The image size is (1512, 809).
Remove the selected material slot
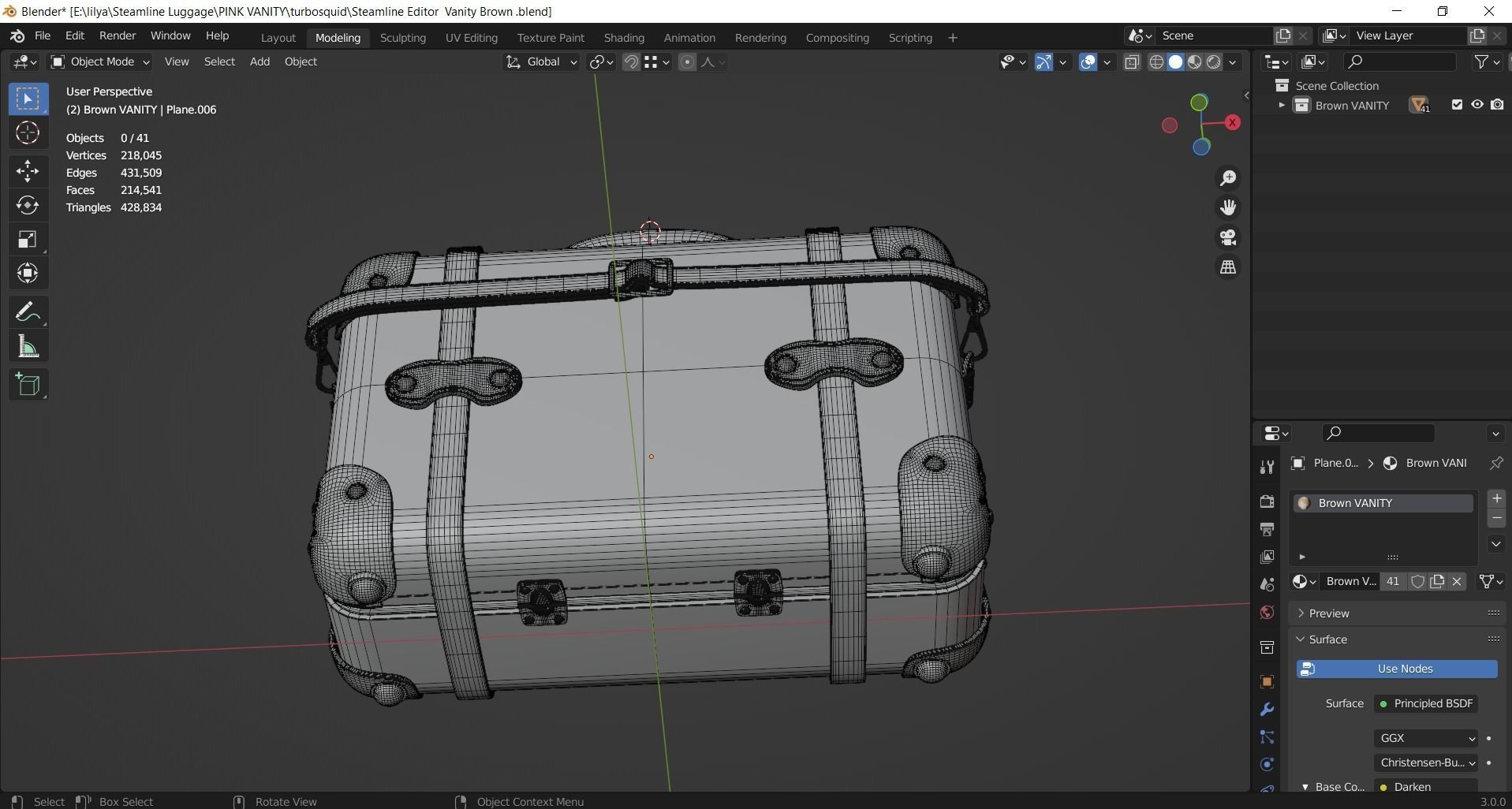coord(1496,518)
